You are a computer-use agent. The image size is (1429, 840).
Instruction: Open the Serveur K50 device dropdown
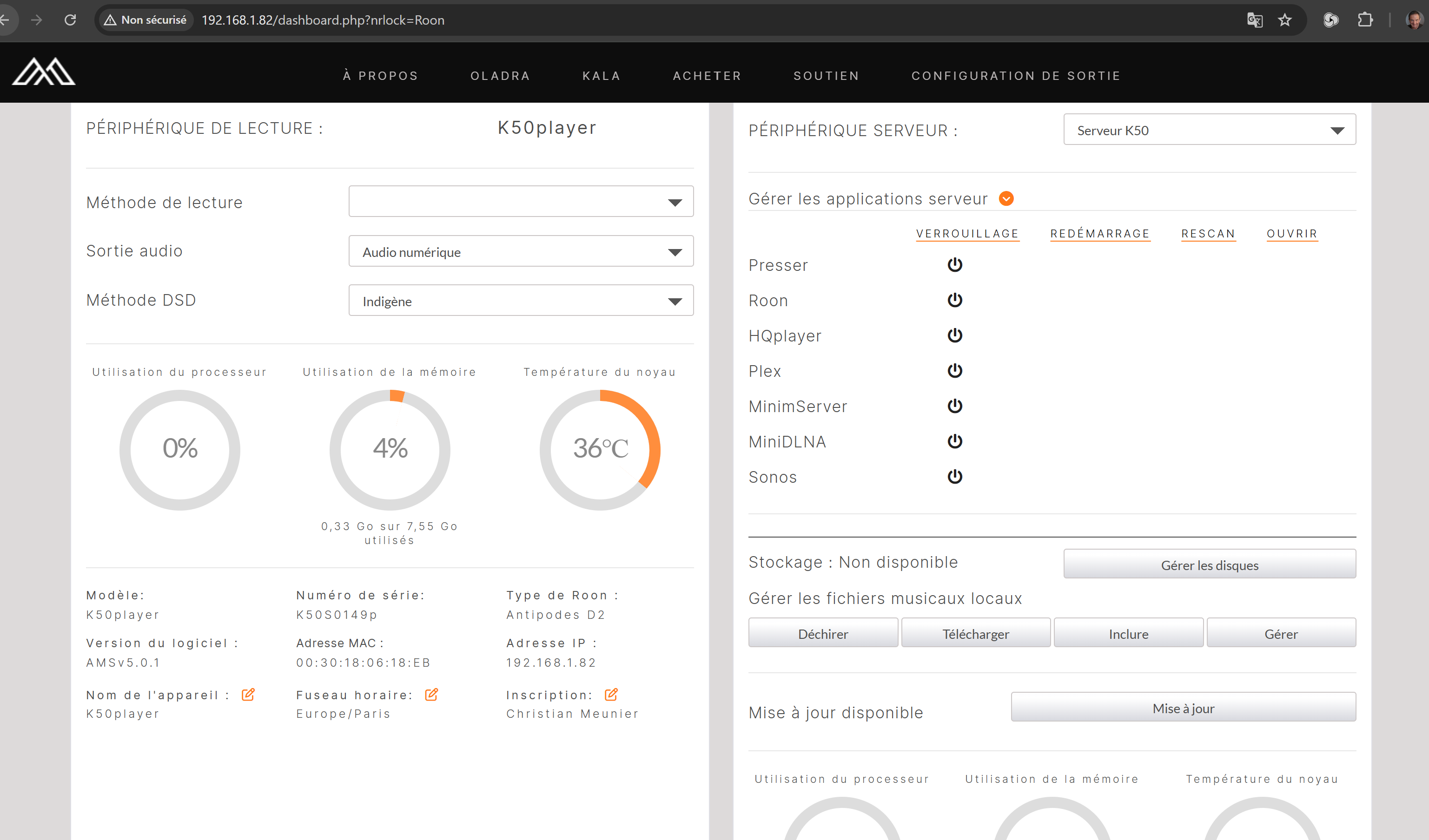click(x=1209, y=130)
